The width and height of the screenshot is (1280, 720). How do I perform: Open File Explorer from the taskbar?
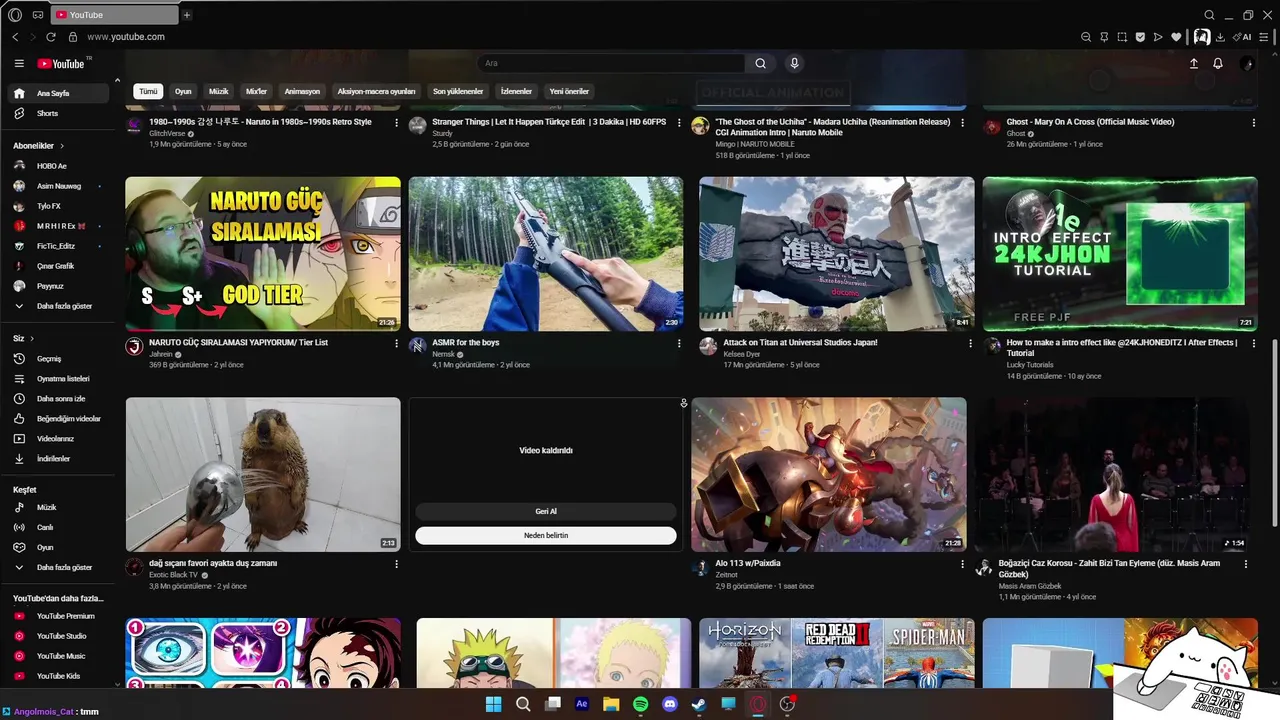point(611,704)
